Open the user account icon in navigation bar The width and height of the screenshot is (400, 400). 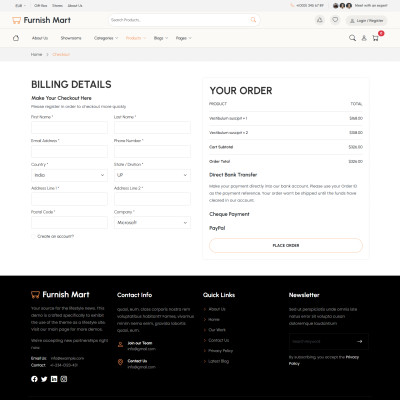click(x=364, y=38)
